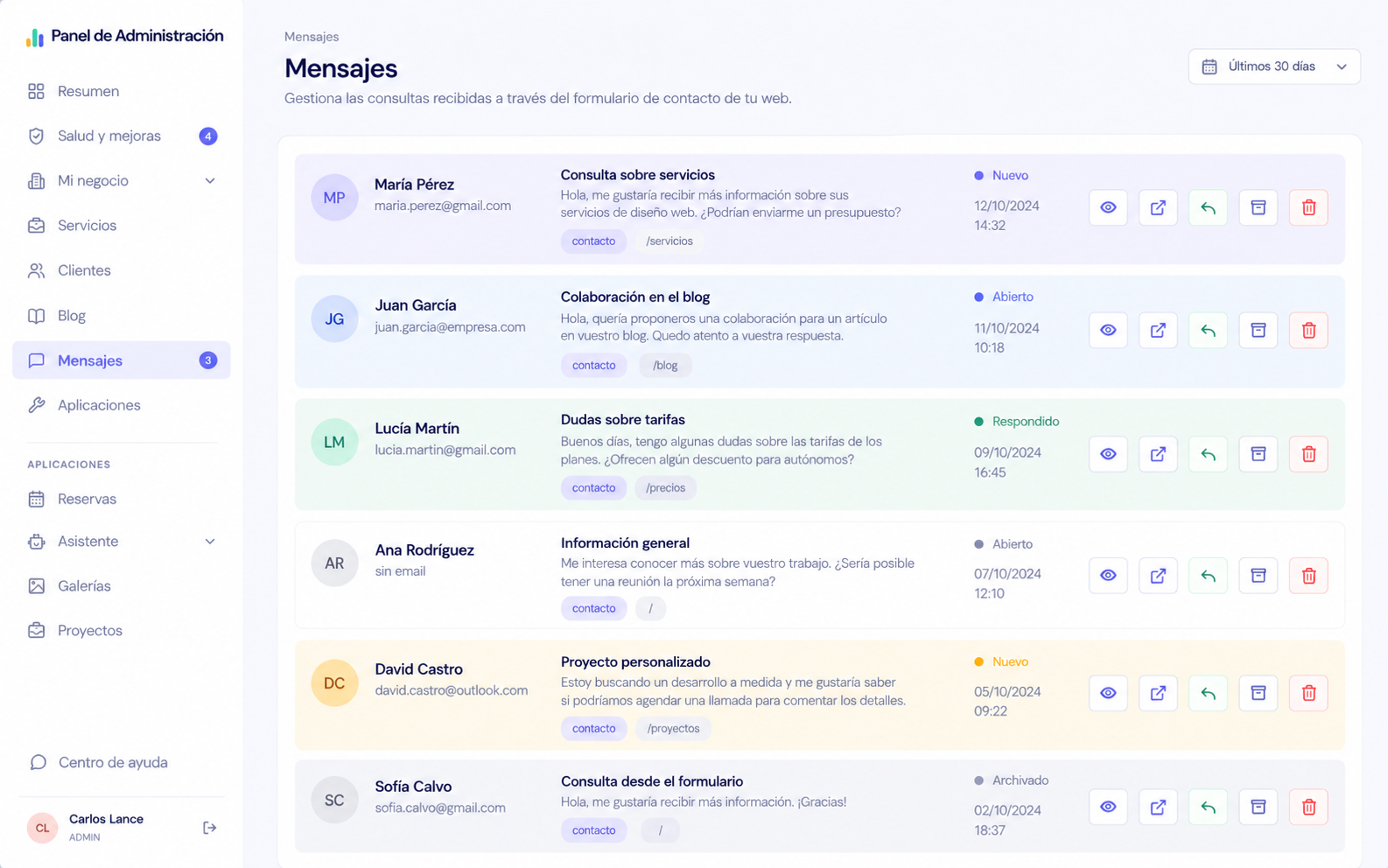Click the contacto tag on María Pérez's message

(593, 241)
